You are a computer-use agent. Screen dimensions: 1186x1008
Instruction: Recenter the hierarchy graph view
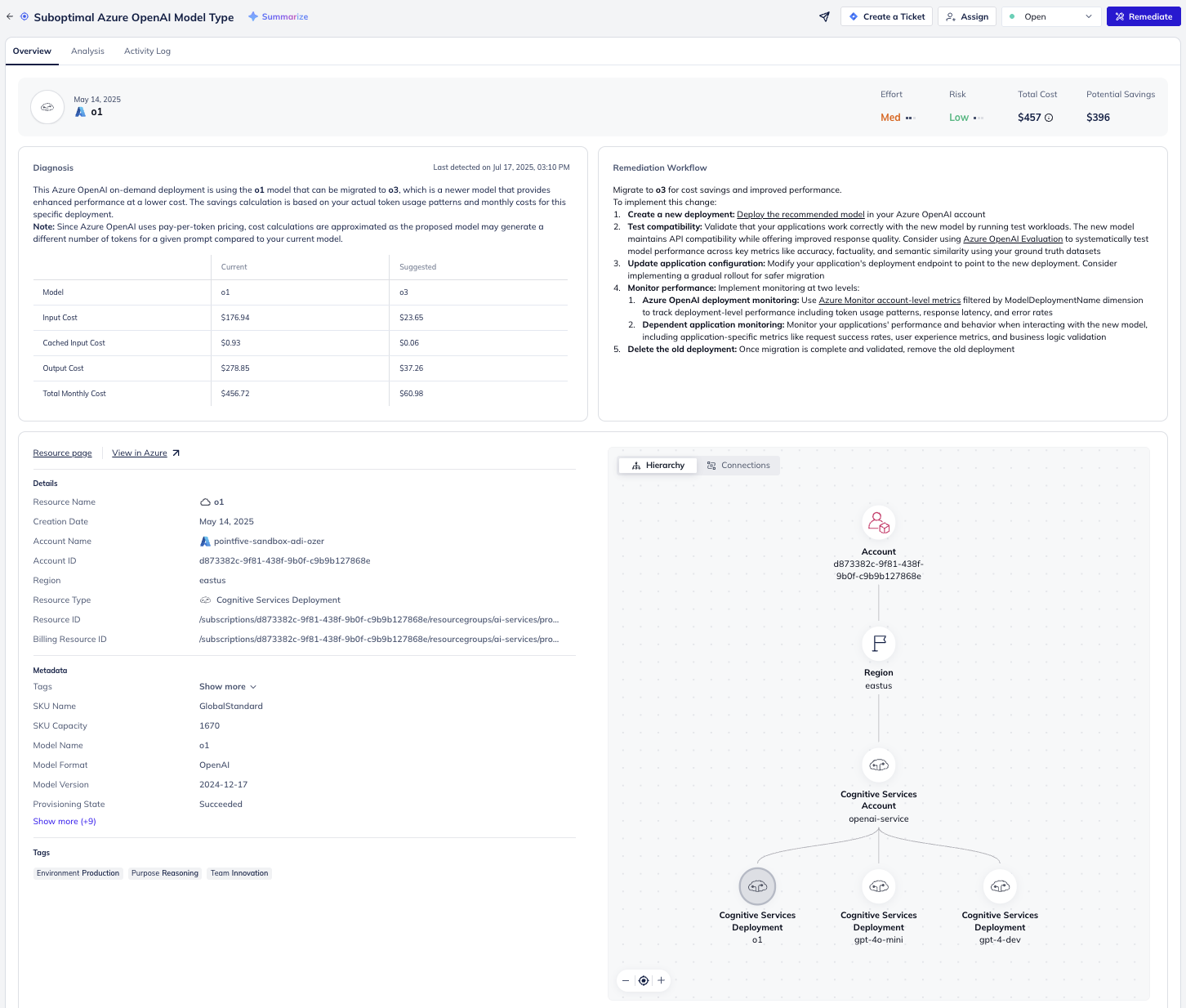point(644,980)
